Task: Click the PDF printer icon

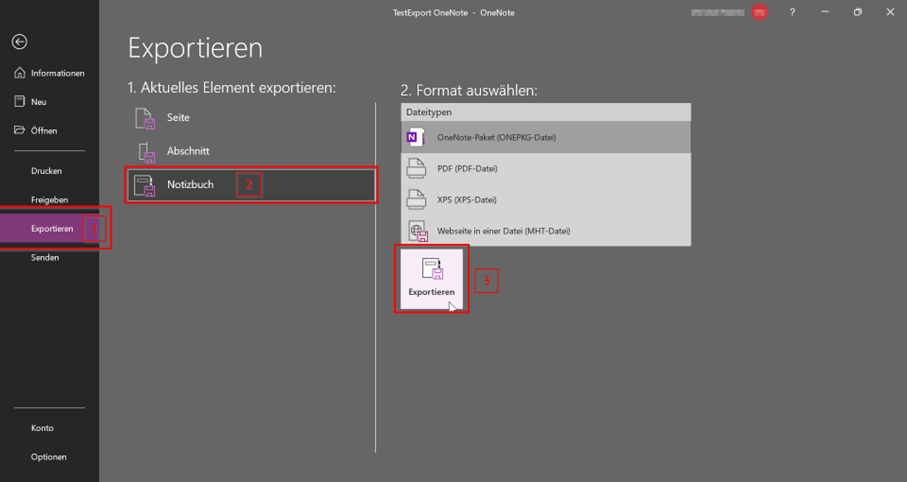Action: [416, 168]
